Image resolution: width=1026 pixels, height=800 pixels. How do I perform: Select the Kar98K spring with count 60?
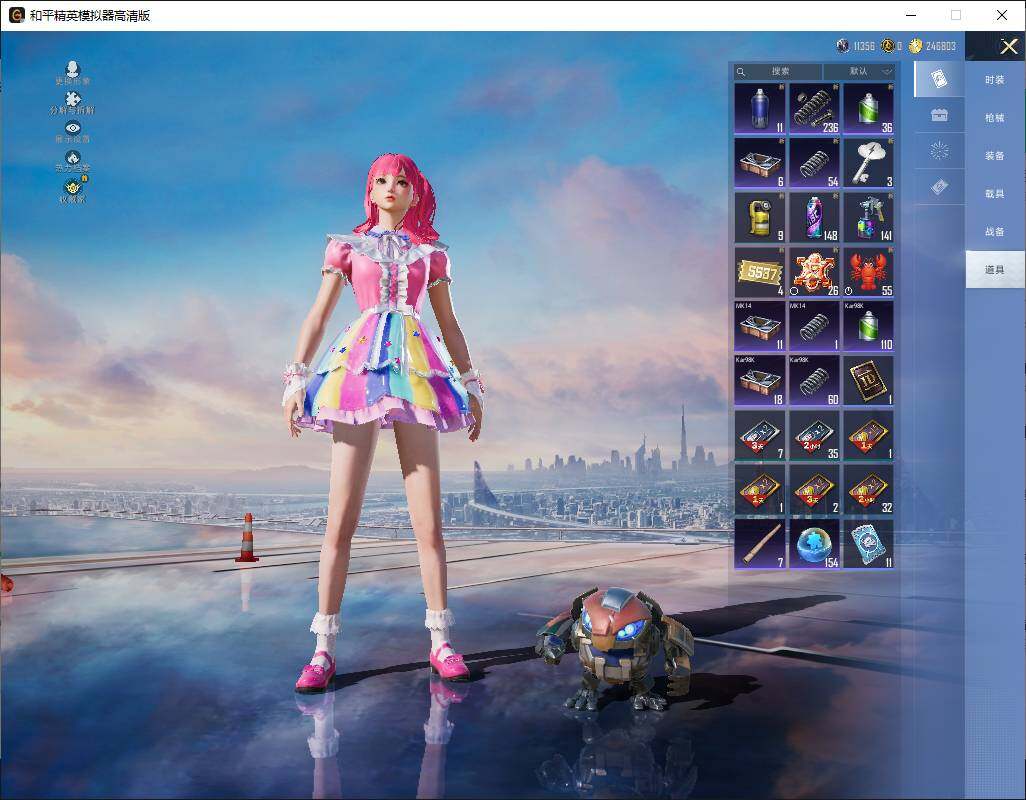[814, 381]
